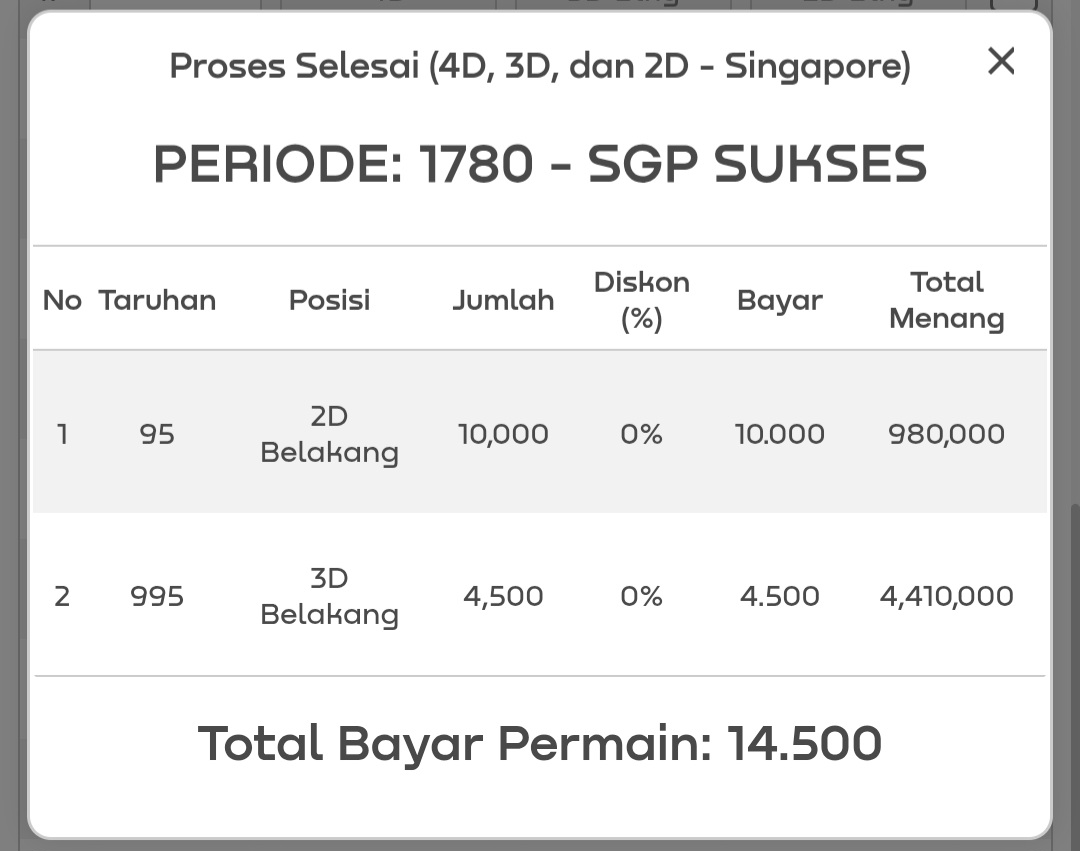Click the Taruhan column header
This screenshot has width=1080, height=851.
[157, 300]
